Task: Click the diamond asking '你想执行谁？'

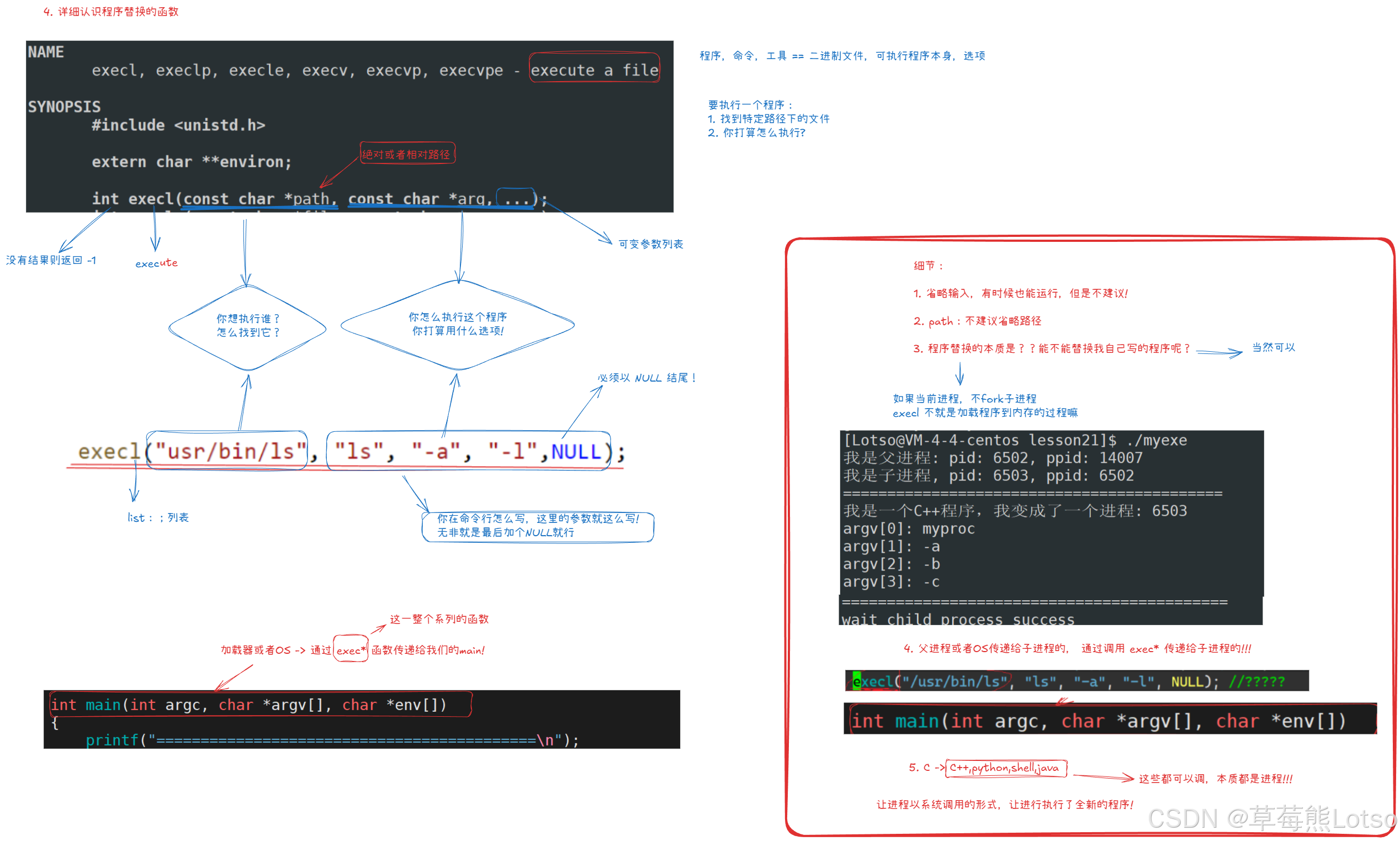Action: 247,326
